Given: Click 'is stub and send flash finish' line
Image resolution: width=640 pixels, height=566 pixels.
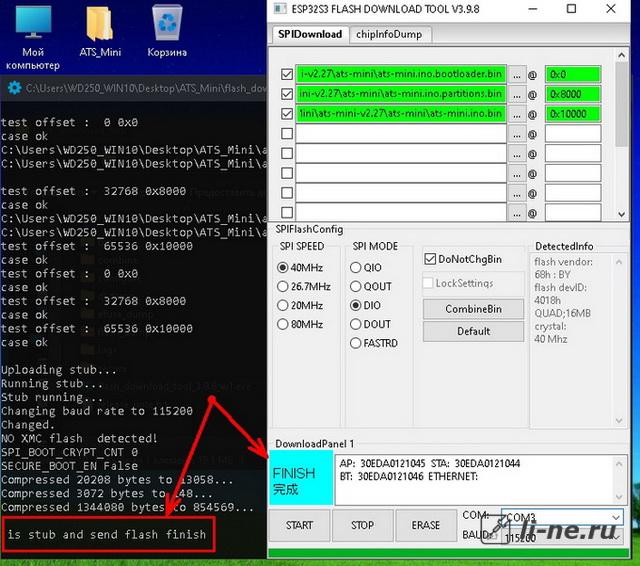Looking at the screenshot, I should tap(107, 535).
